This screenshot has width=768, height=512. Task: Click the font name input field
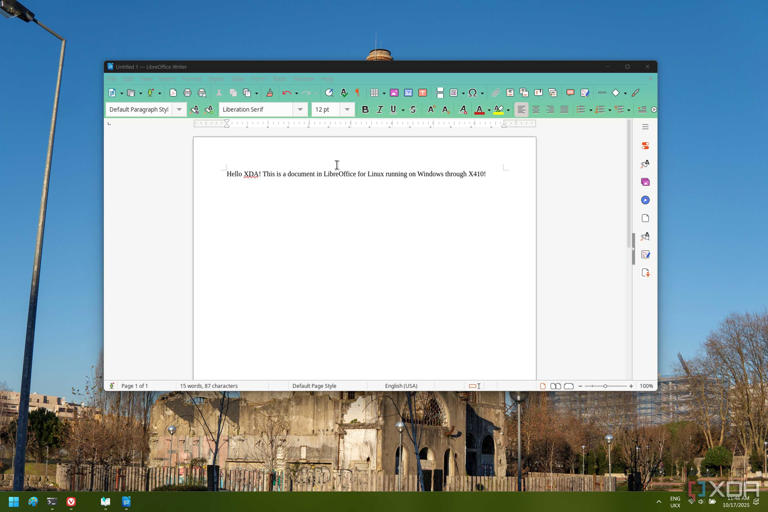[256, 109]
